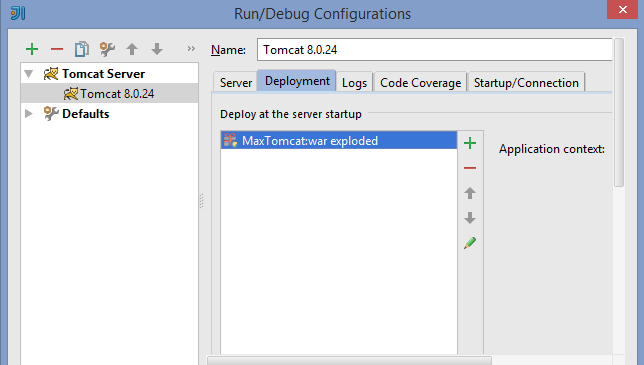644x365 pixels.
Task: Remove selected configuration with red minus
Action: (57, 50)
